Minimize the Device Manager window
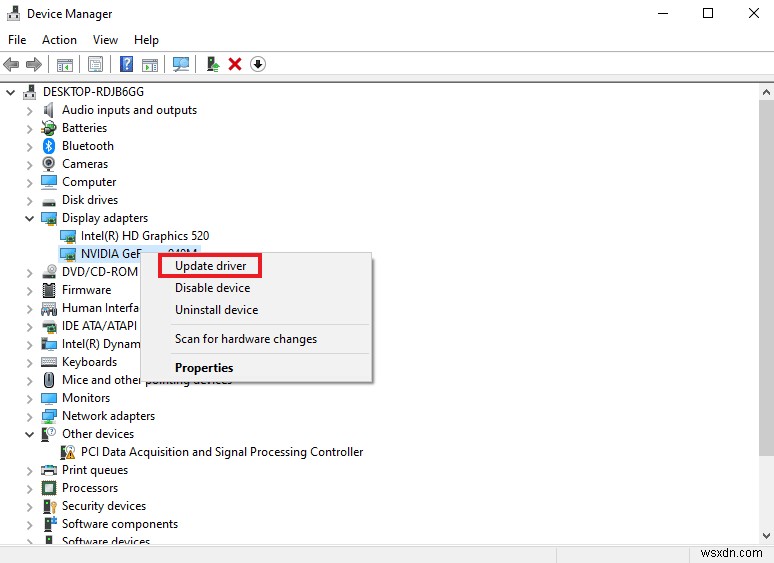This screenshot has width=774, height=563. (663, 13)
